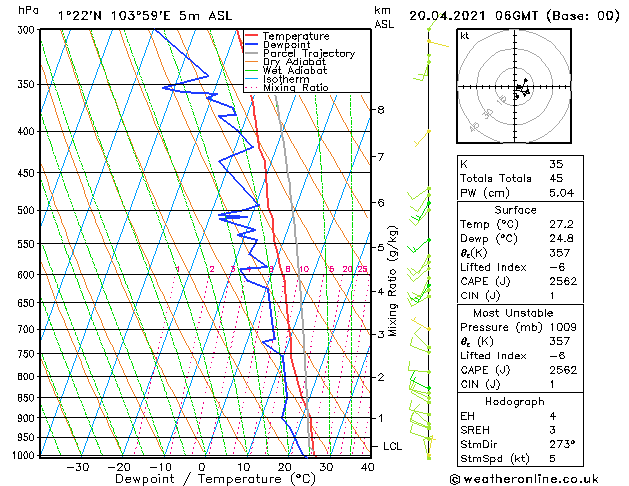Click the EH value 4

pyautogui.click(x=552, y=416)
